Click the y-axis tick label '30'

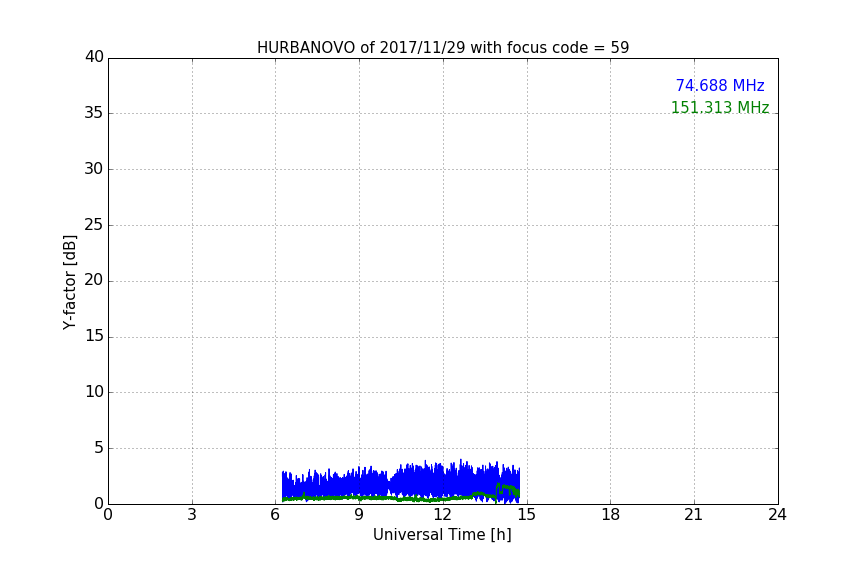point(94,169)
